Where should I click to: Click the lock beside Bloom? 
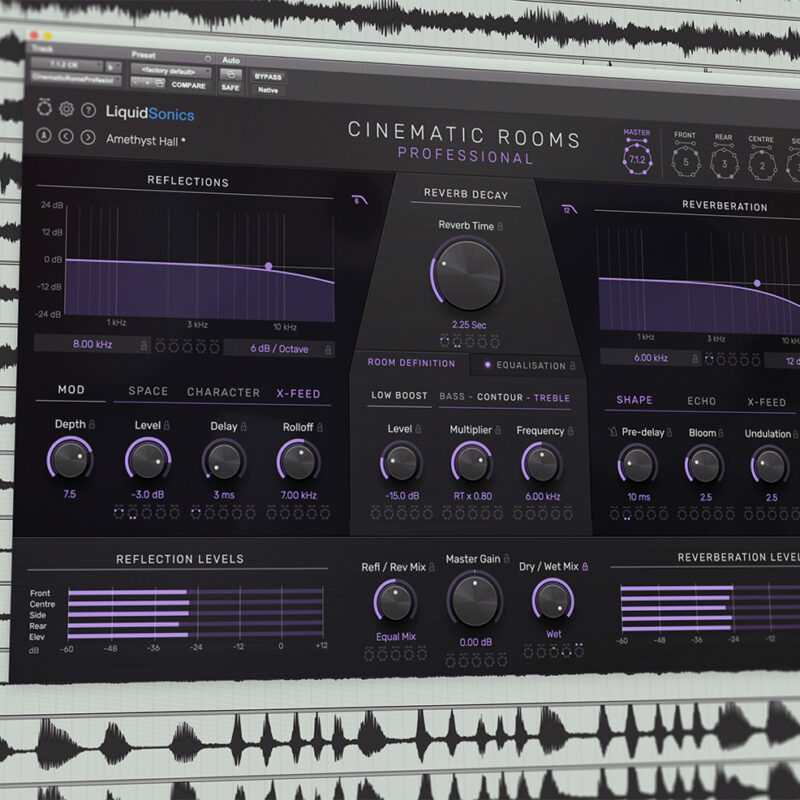(x=721, y=433)
